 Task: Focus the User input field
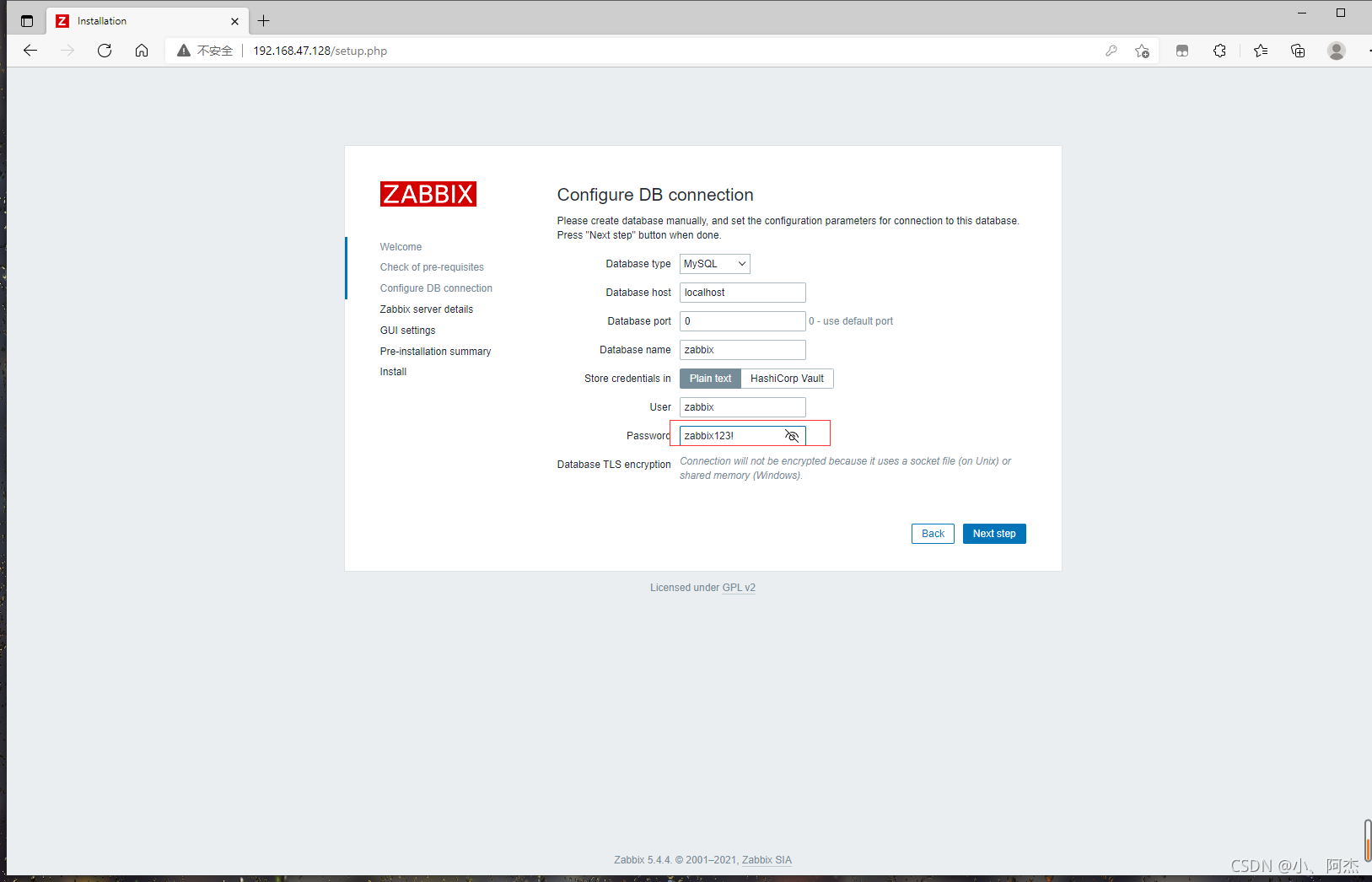tap(742, 407)
